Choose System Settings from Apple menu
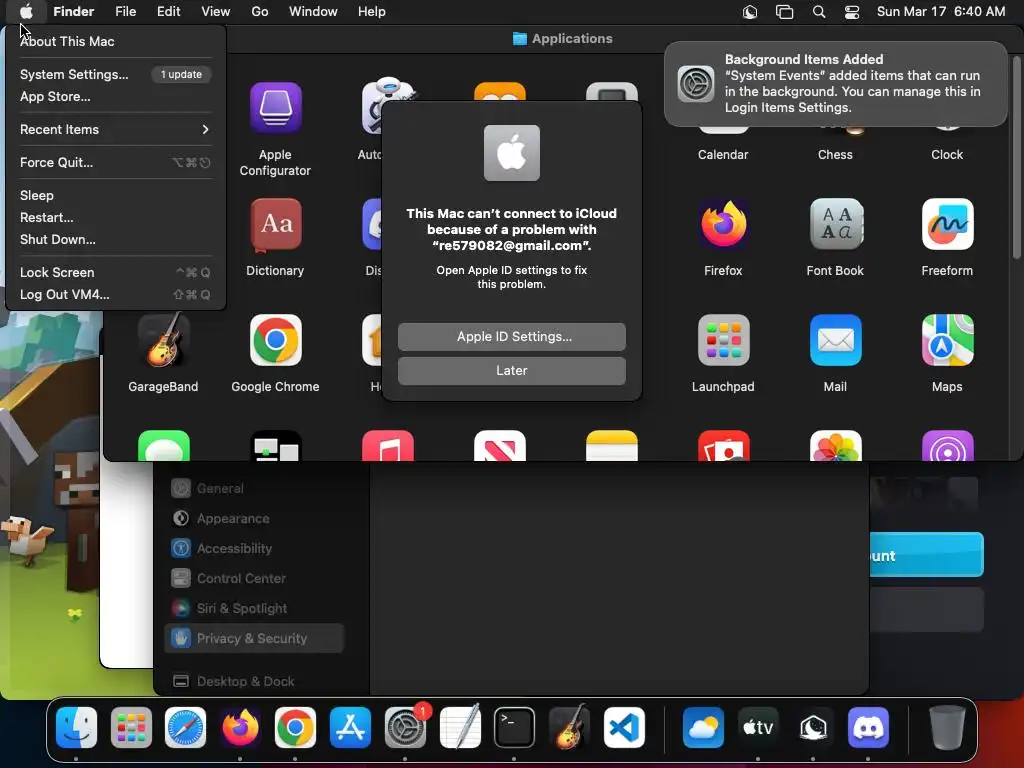This screenshot has width=1024, height=768. pos(115,74)
